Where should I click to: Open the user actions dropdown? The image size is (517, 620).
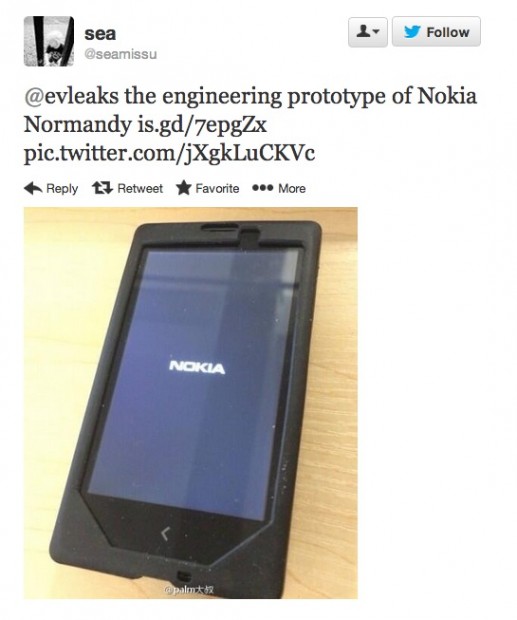click(368, 32)
